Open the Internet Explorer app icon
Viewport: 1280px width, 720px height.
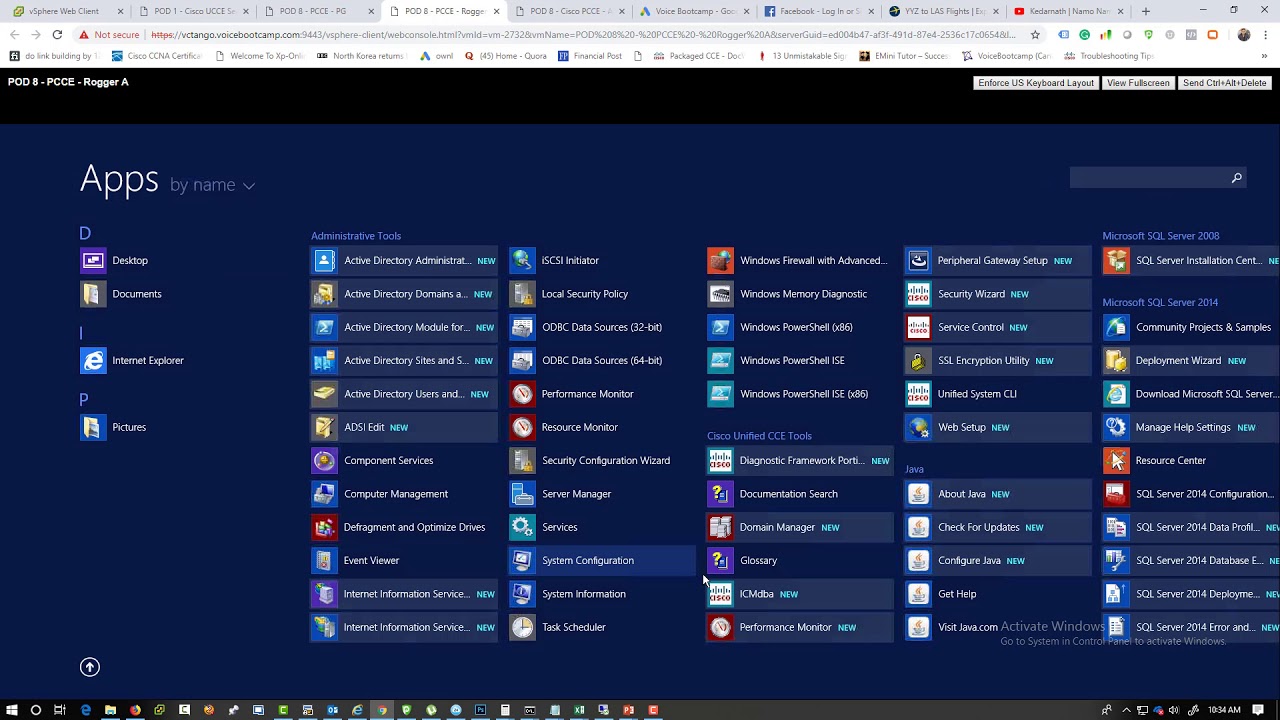93,361
